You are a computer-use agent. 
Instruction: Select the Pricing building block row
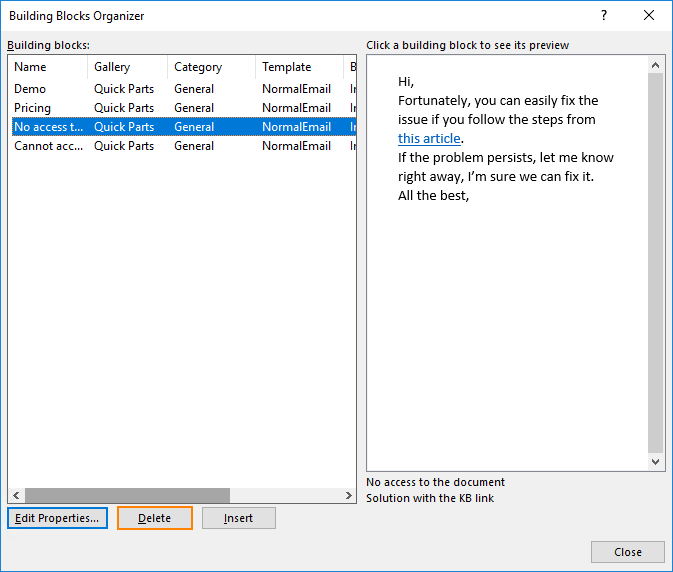point(184,108)
